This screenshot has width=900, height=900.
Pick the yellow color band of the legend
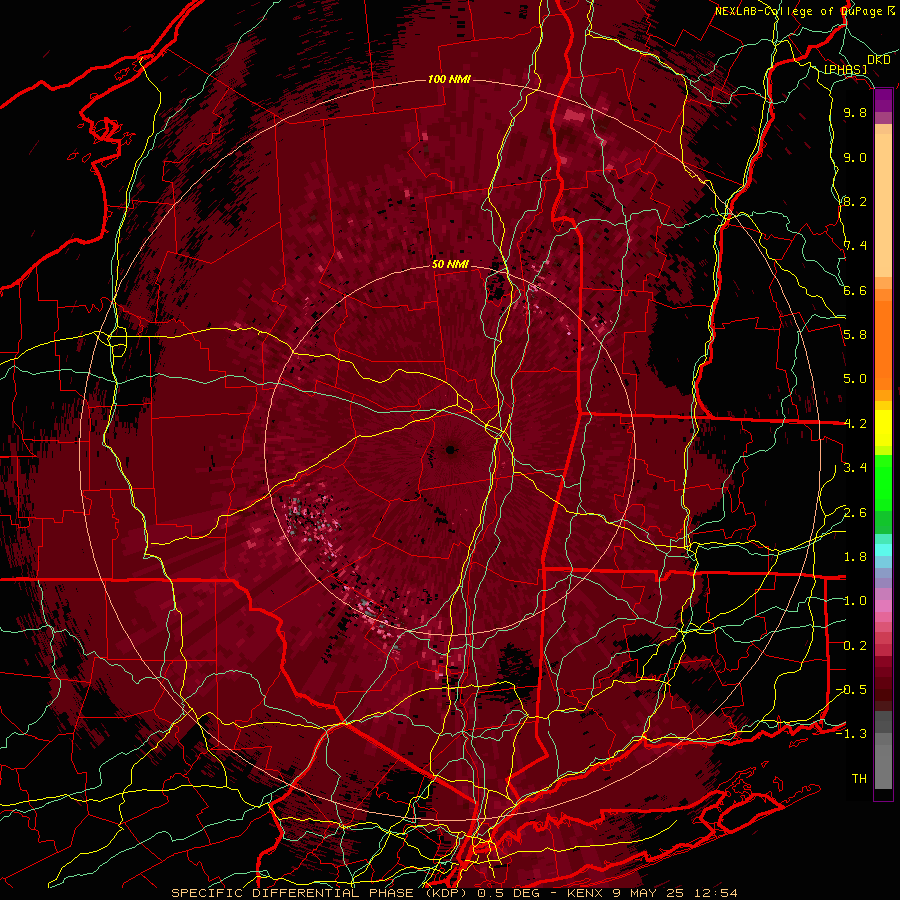[883, 428]
